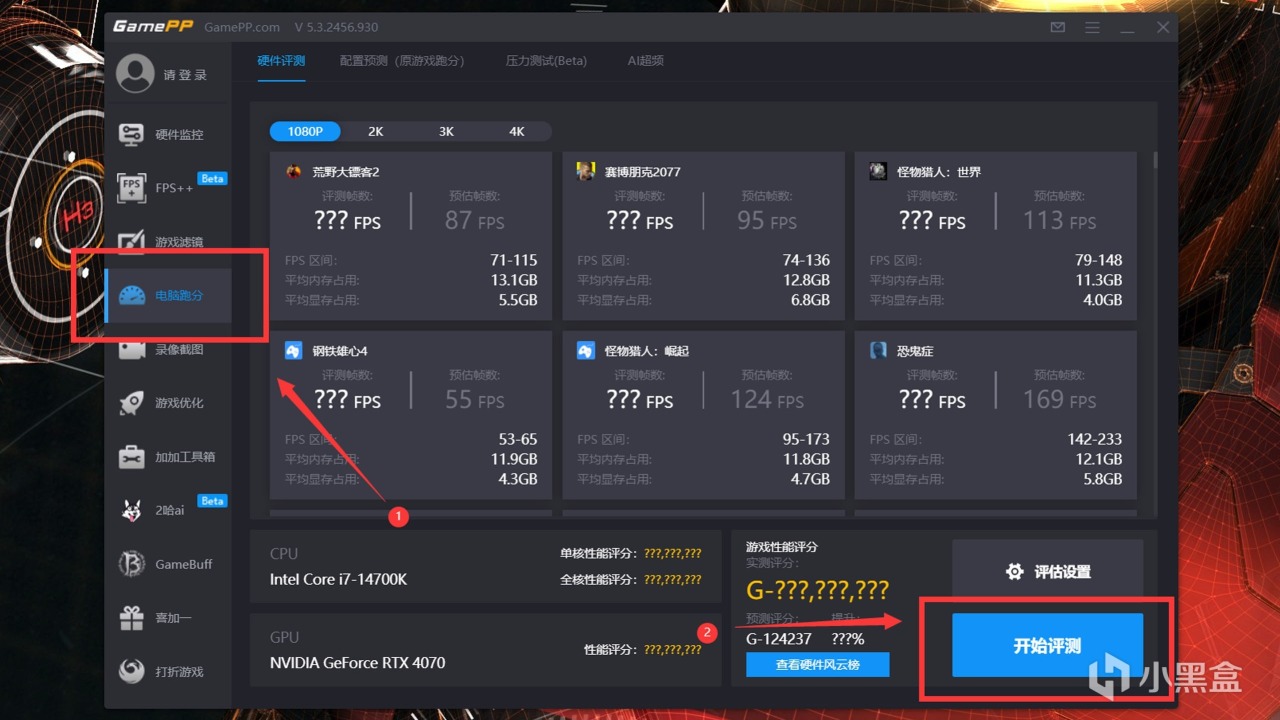Image resolution: width=1280 pixels, height=720 pixels.
Task: Click the 6.8GB video memory value
Action: click(810, 300)
